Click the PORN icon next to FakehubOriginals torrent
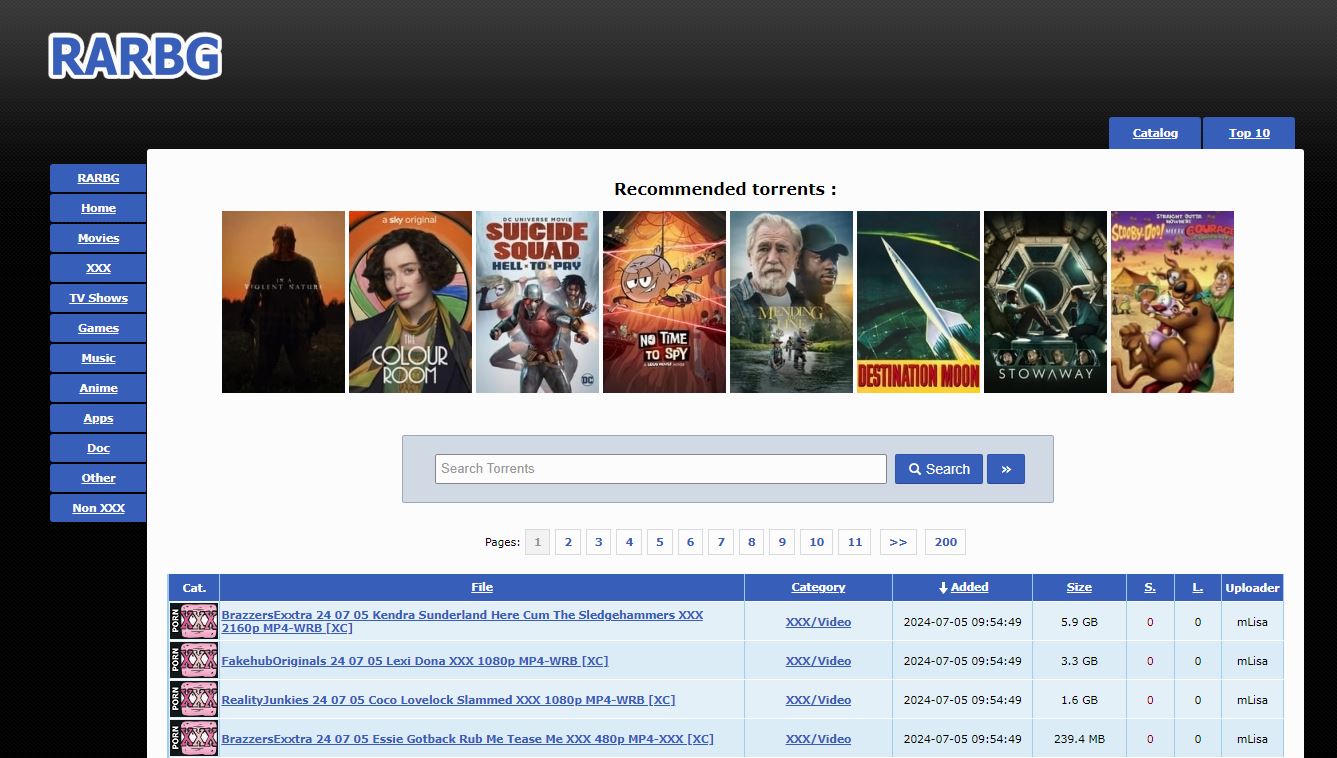This screenshot has width=1337, height=758. 193,660
